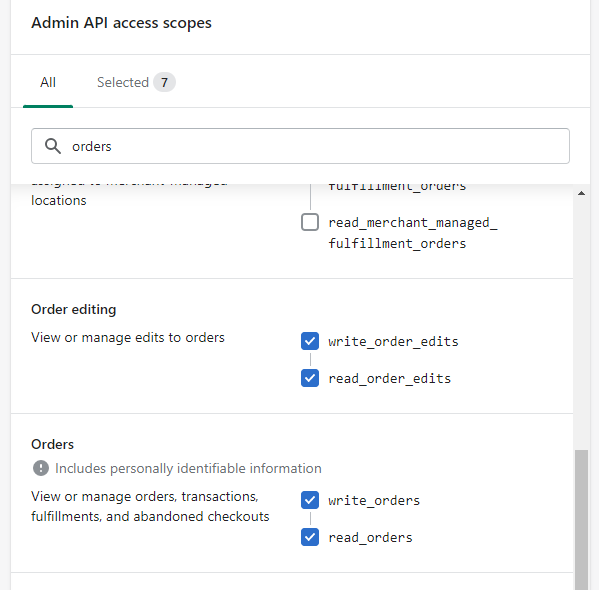The height and width of the screenshot is (590, 599).
Task: Uncheck the read_order_edits checkbox
Action: [x=310, y=378]
